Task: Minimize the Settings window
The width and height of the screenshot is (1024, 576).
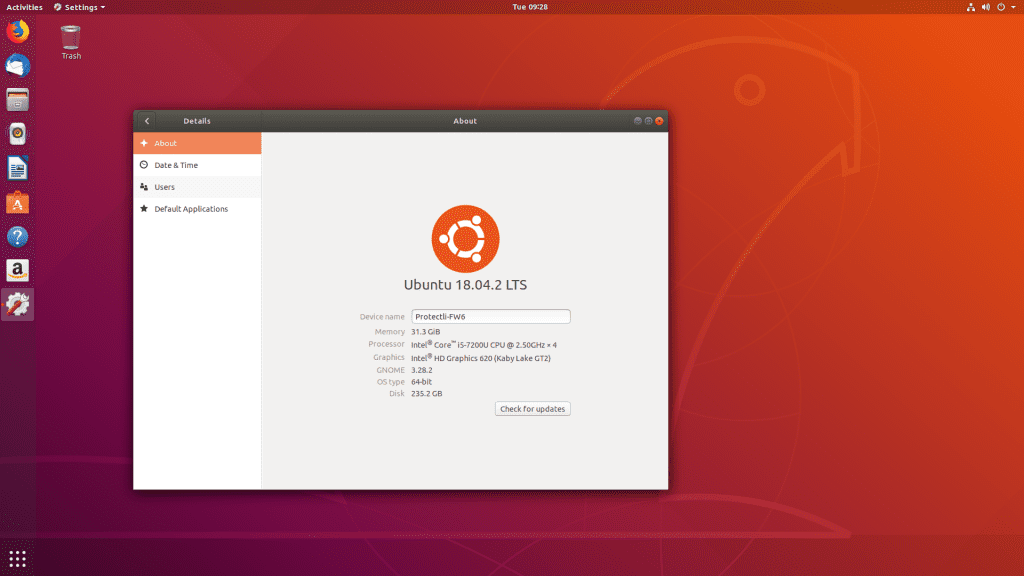Action: click(x=637, y=121)
